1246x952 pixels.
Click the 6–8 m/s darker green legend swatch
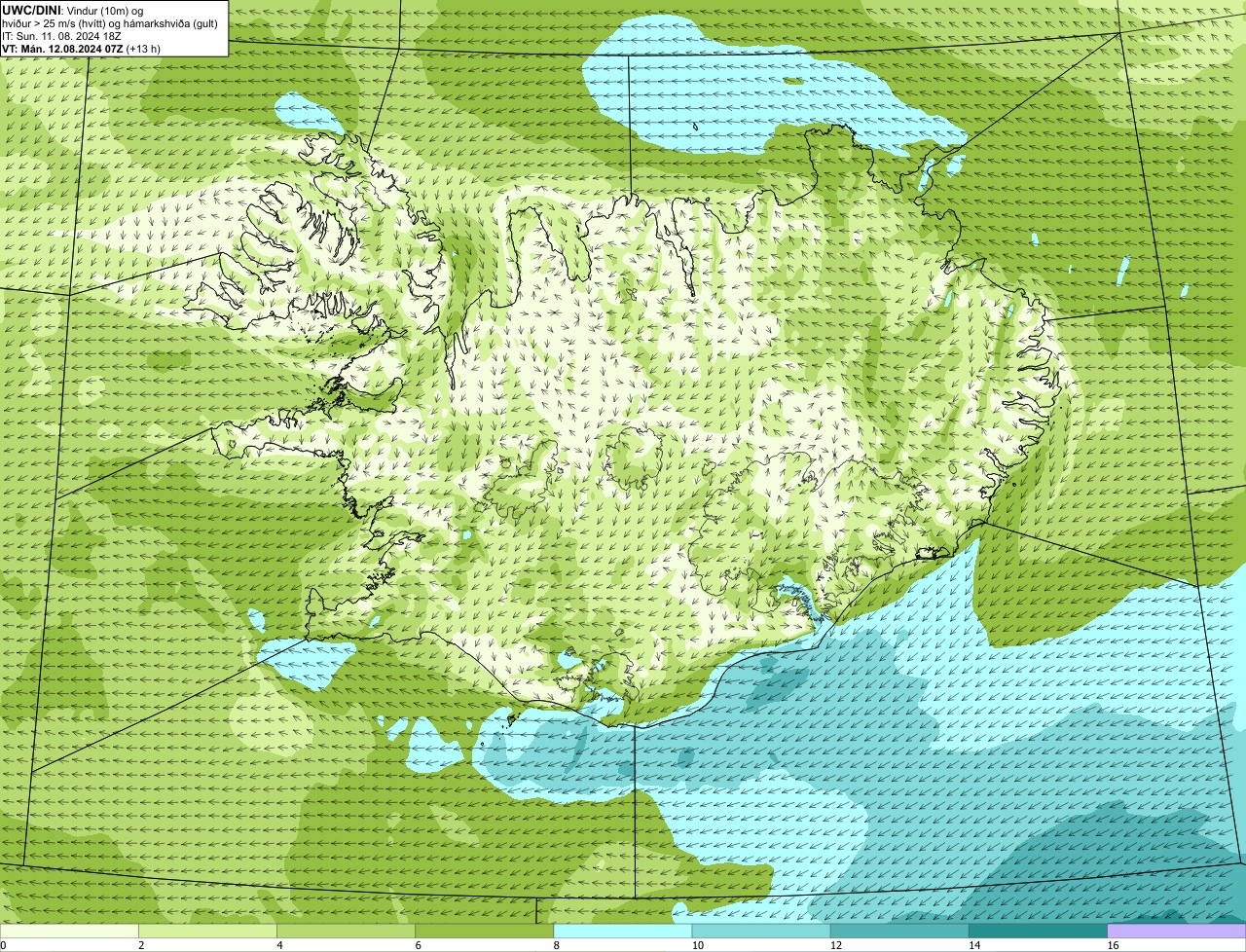[485, 932]
